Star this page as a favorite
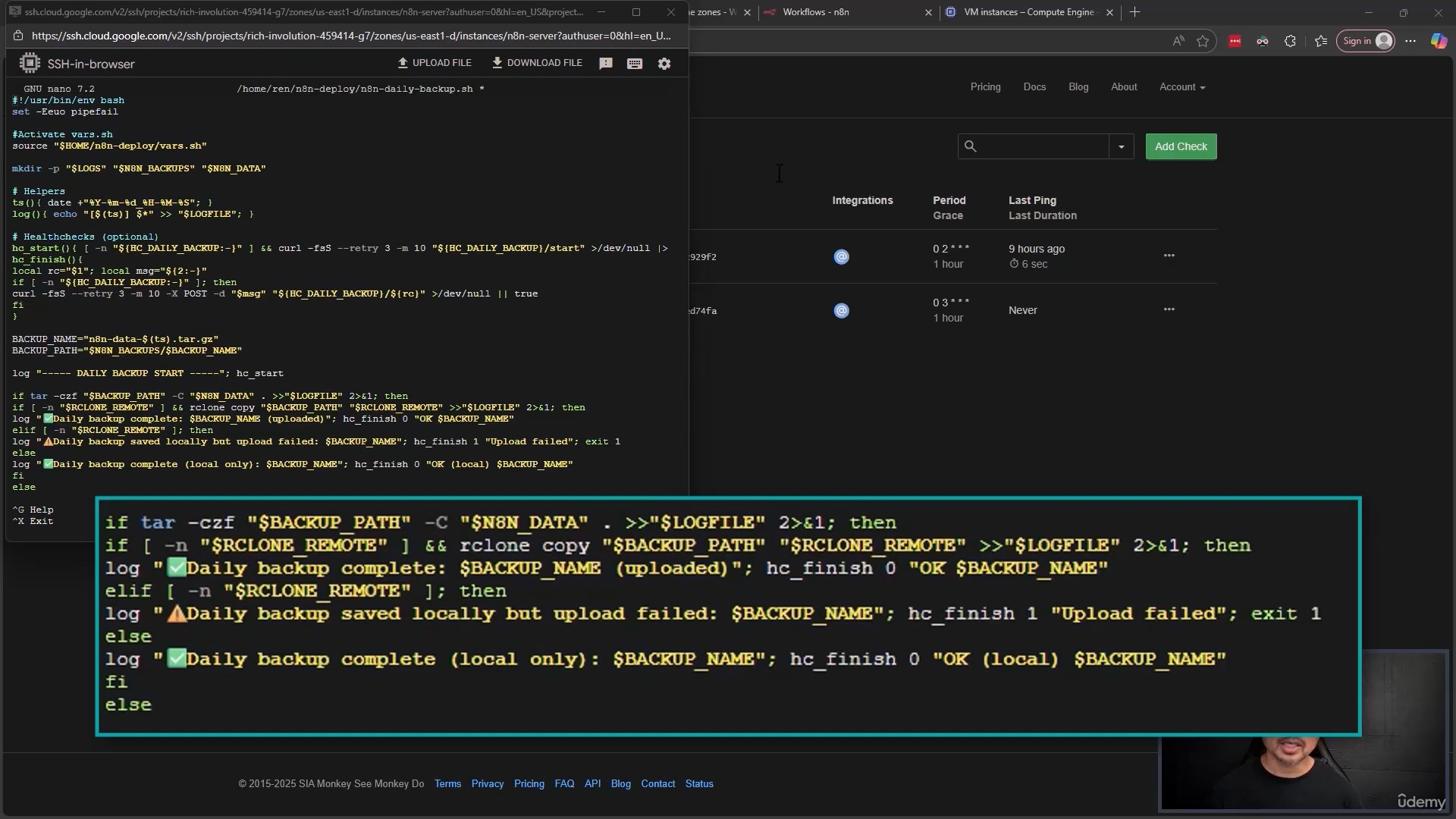Image resolution: width=1456 pixels, height=819 pixels. tap(1203, 42)
